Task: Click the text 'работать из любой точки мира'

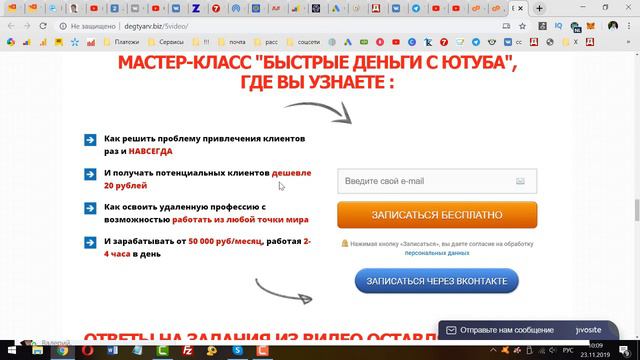Action: (x=240, y=220)
